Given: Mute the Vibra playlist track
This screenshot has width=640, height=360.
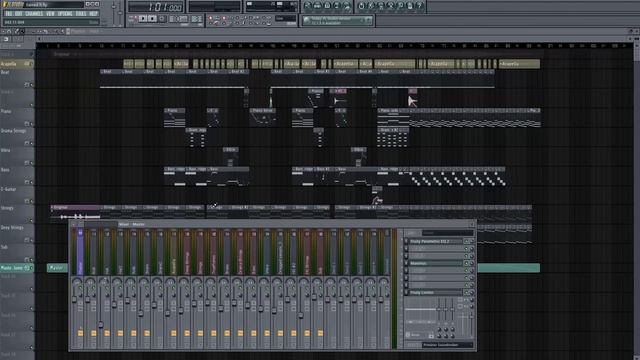Looking at the screenshot, I should (x=31, y=163).
